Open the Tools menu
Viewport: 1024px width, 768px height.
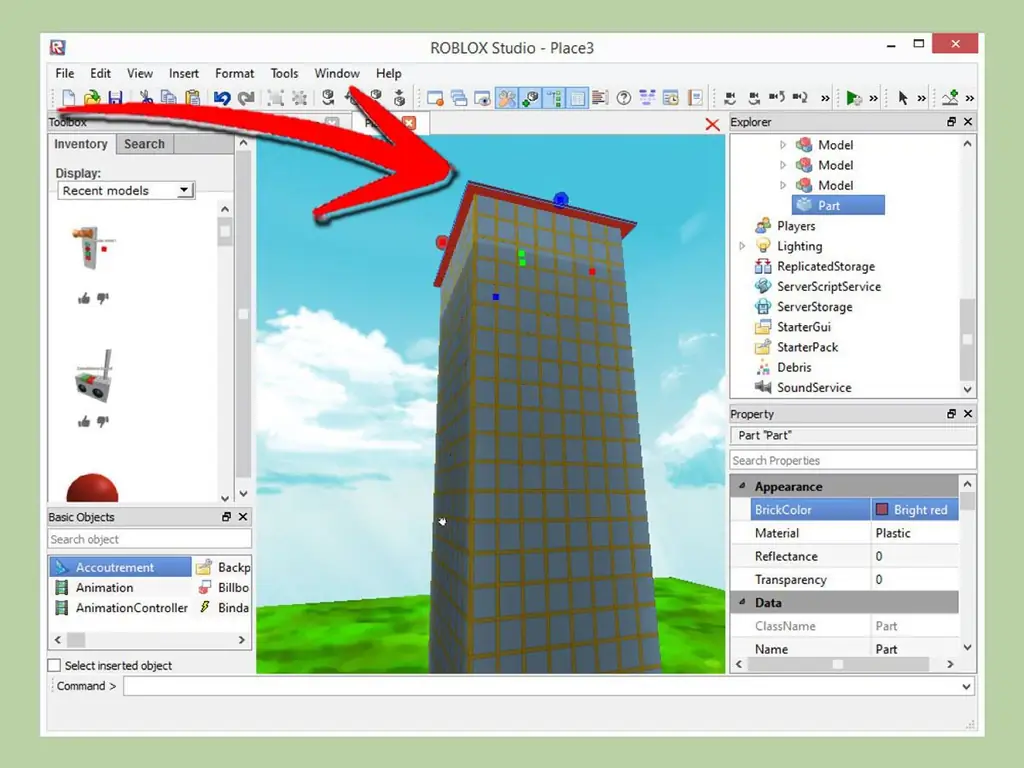click(x=284, y=73)
